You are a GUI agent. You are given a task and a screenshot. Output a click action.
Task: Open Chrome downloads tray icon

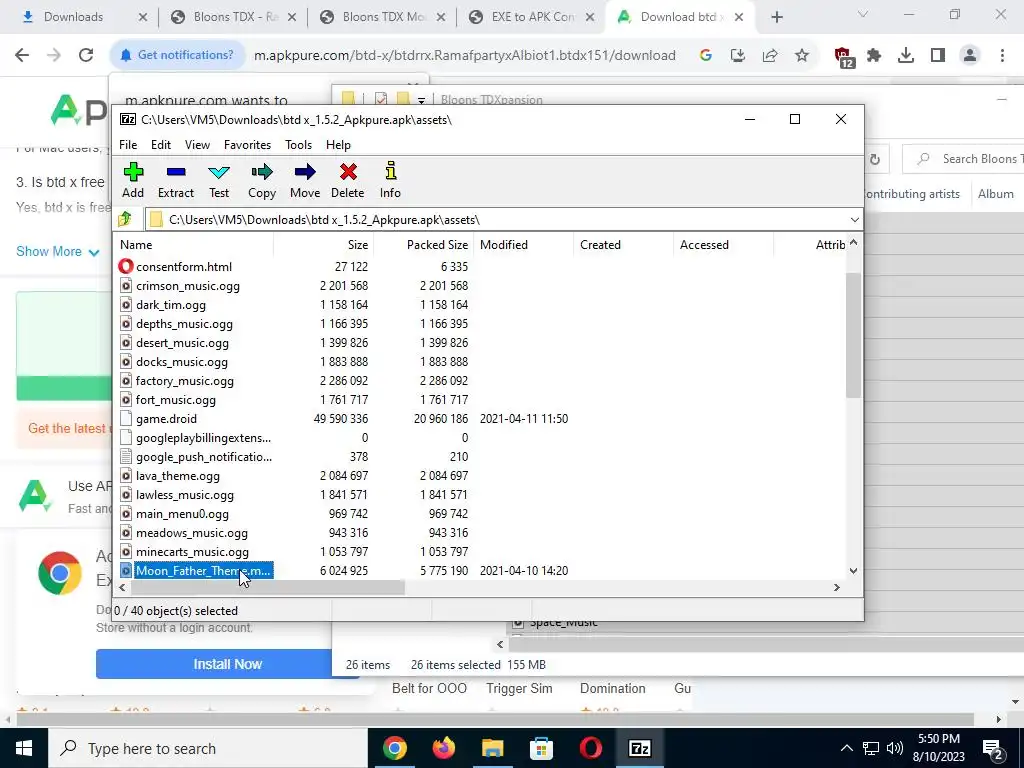click(x=906, y=56)
